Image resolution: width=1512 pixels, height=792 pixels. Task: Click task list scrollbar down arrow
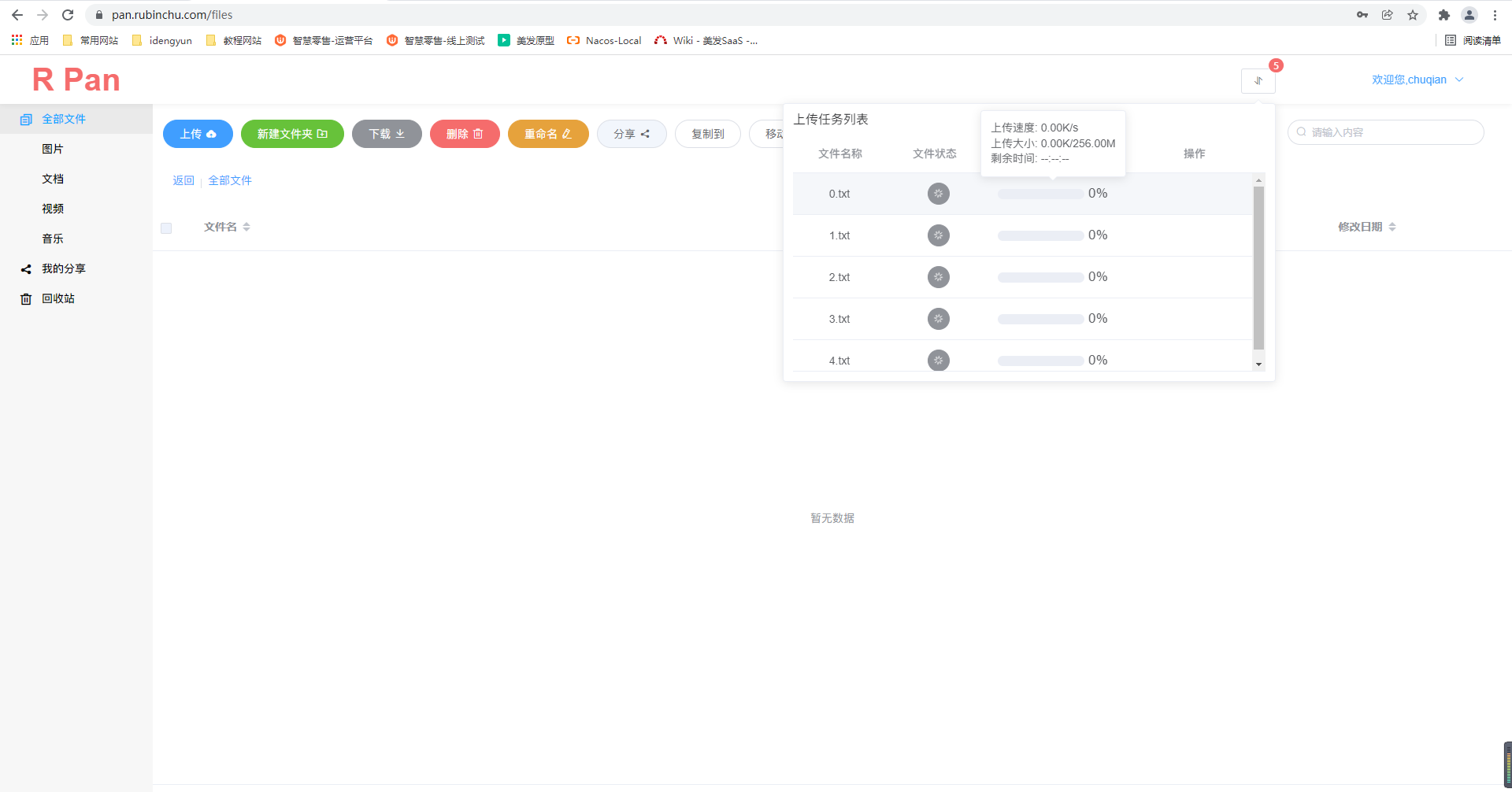[1258, 364]
